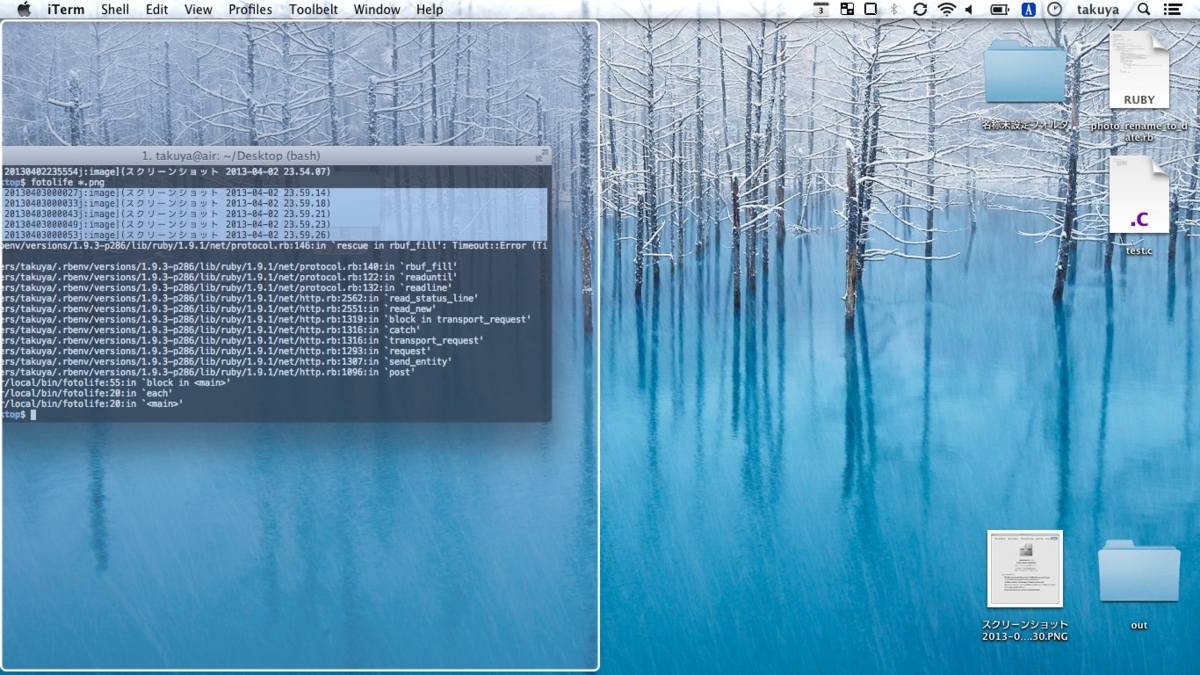The width and height of the screenshot is (1200, 675).
Task: Click the fotolife:55 'block in <main>' line
Action: [116, 383]
